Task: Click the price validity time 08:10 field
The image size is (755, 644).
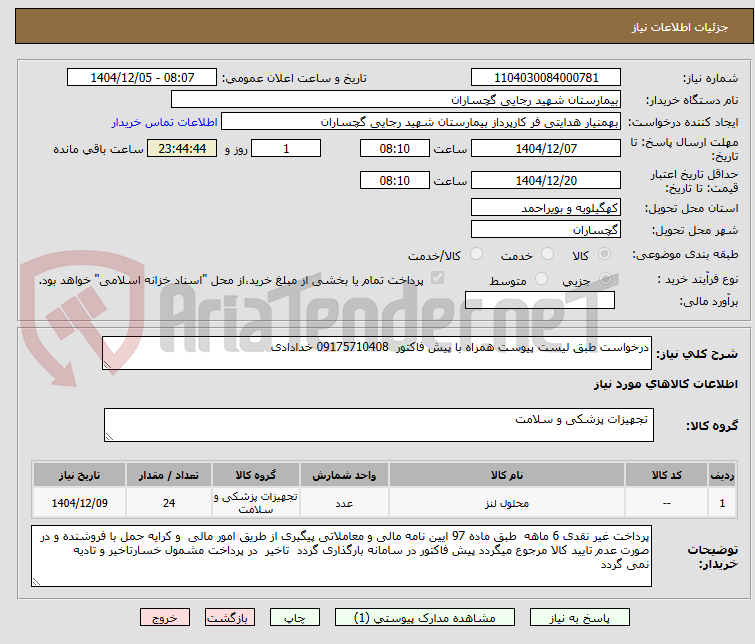Action: click(394, 180)
